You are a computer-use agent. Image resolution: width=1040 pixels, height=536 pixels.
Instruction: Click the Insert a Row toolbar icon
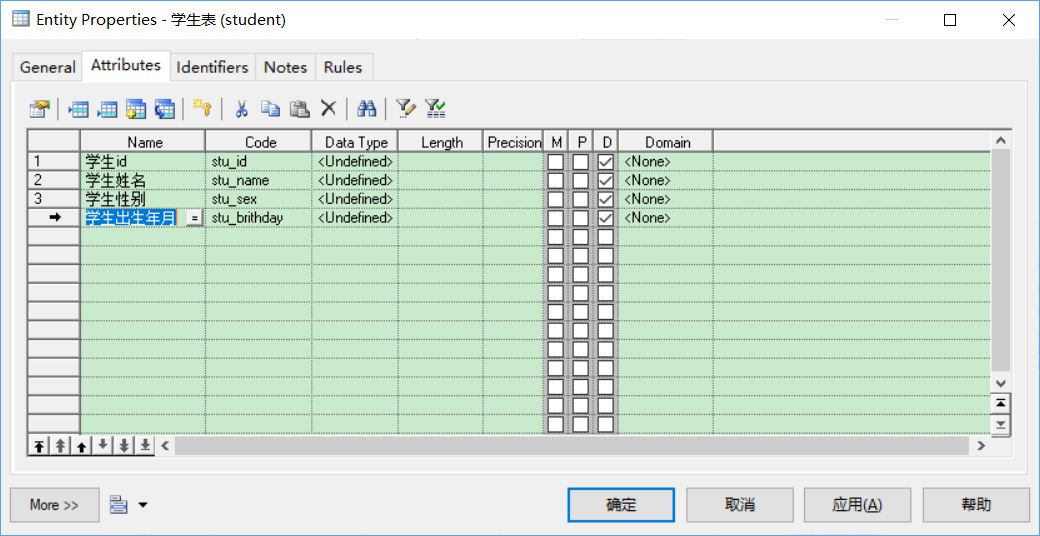[x=79, y=109]
